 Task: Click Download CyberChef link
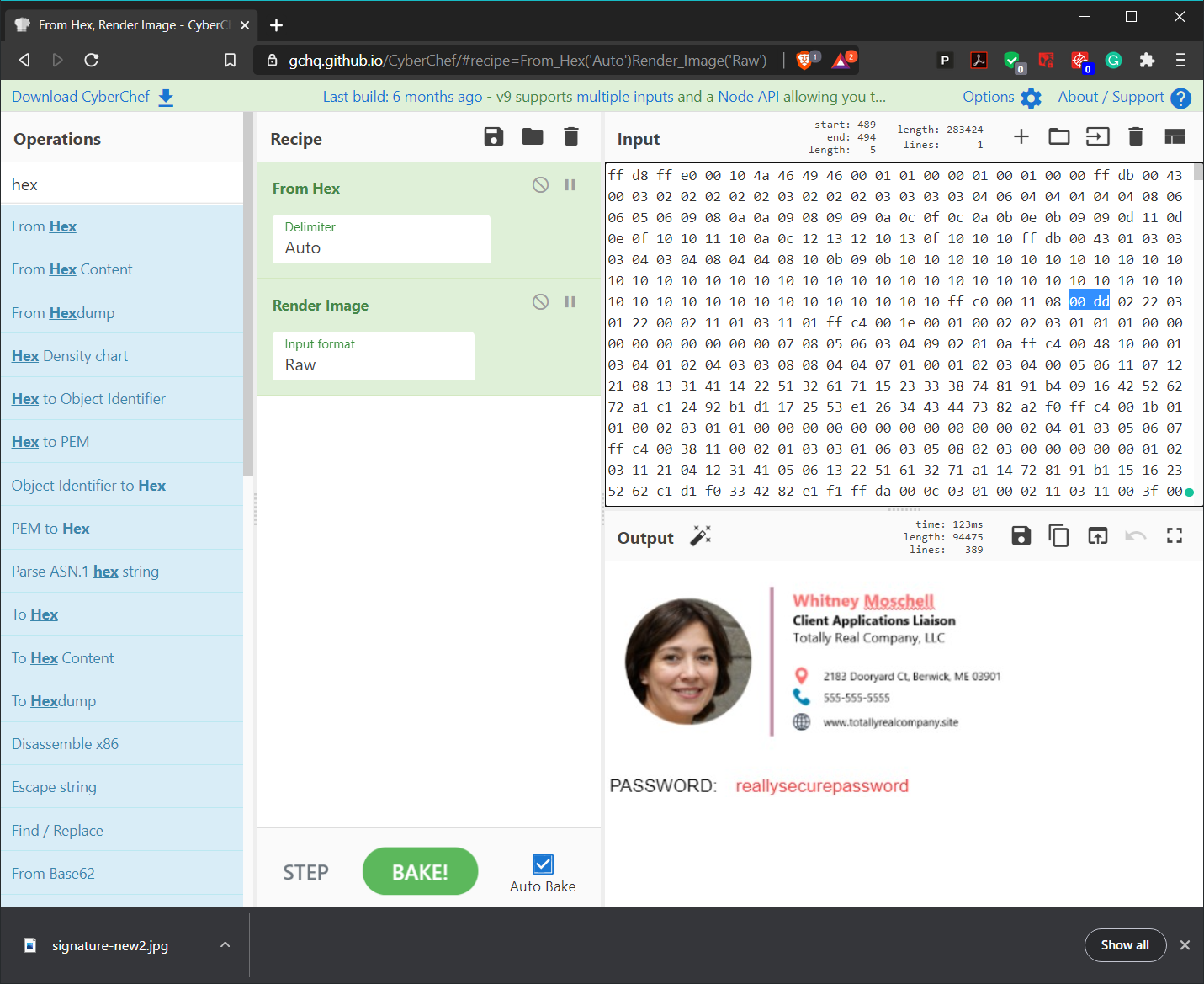(93, 97)
